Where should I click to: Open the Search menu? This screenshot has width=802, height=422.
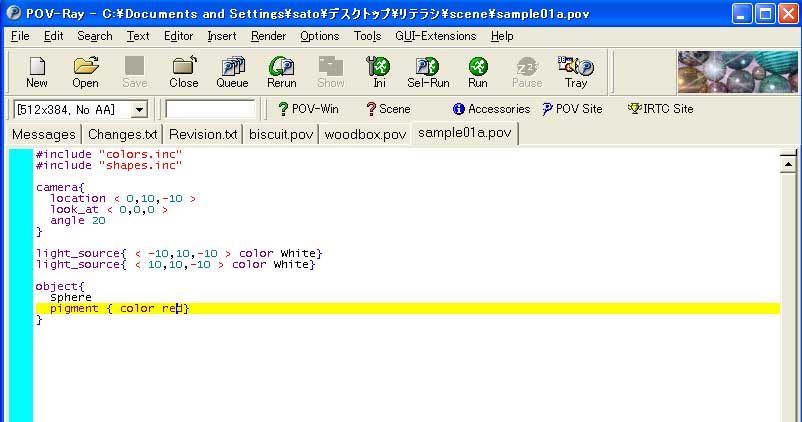coord(95,36)
